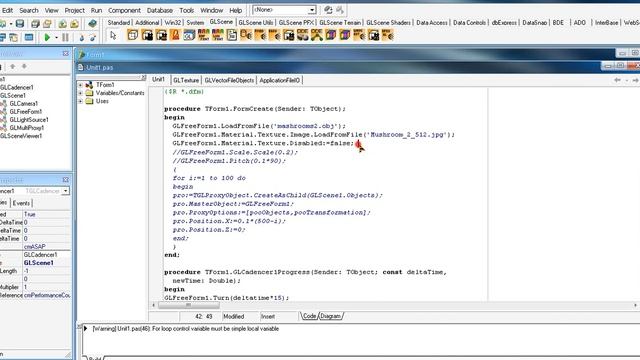Open Run button dropdown arrow
This screenshot has height=360, width=640.
pyautogui.click(x=56, y=38)
